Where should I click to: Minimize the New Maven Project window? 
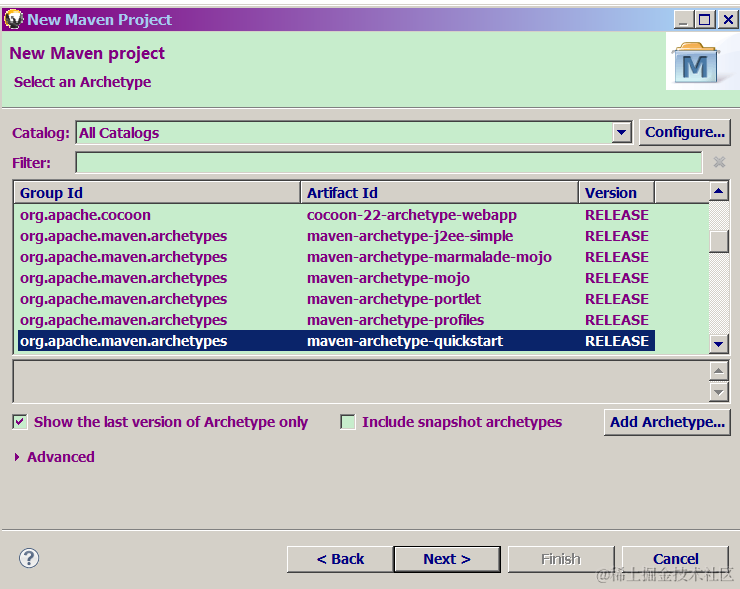pos(683,20)
